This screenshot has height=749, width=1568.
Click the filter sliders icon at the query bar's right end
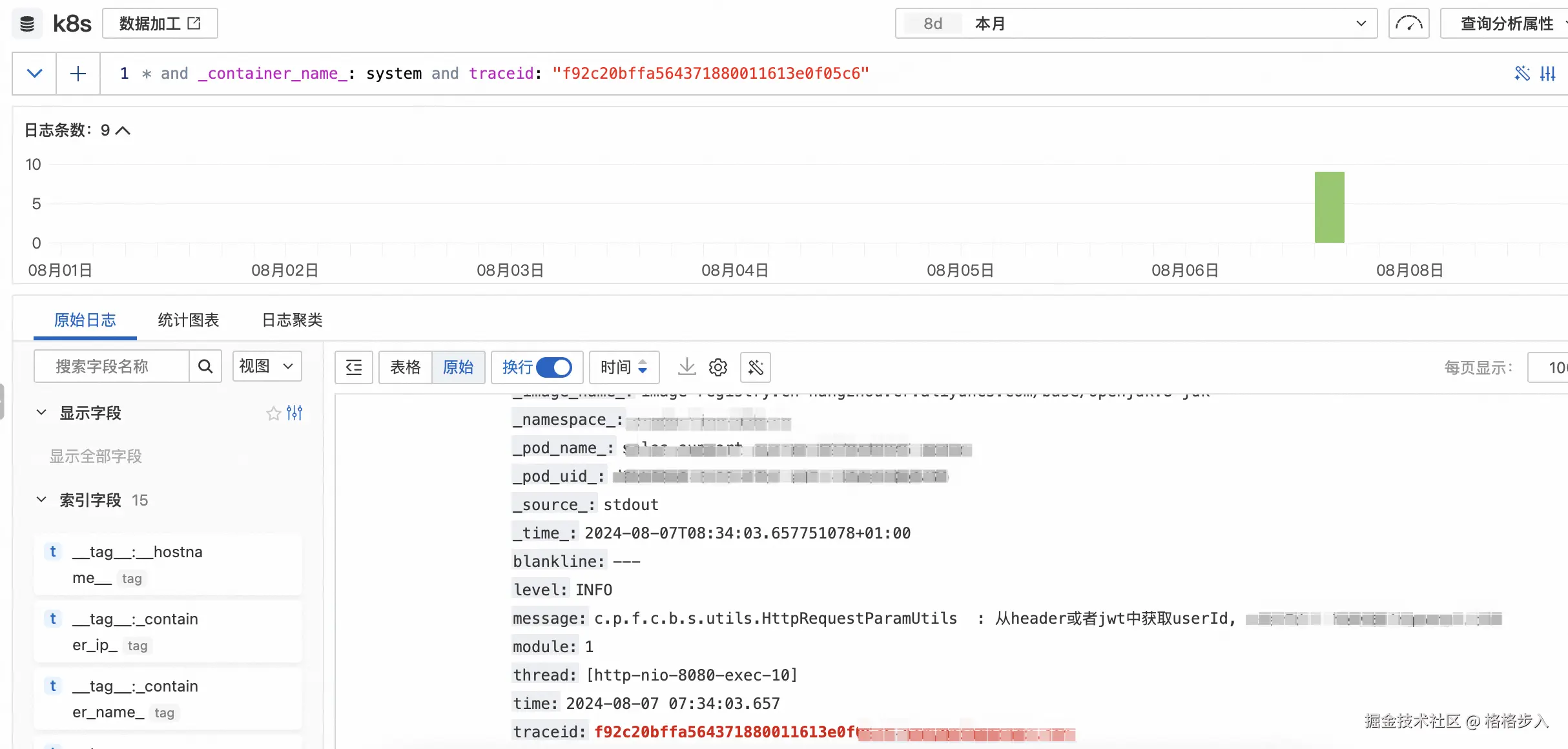pos(1548,74)
